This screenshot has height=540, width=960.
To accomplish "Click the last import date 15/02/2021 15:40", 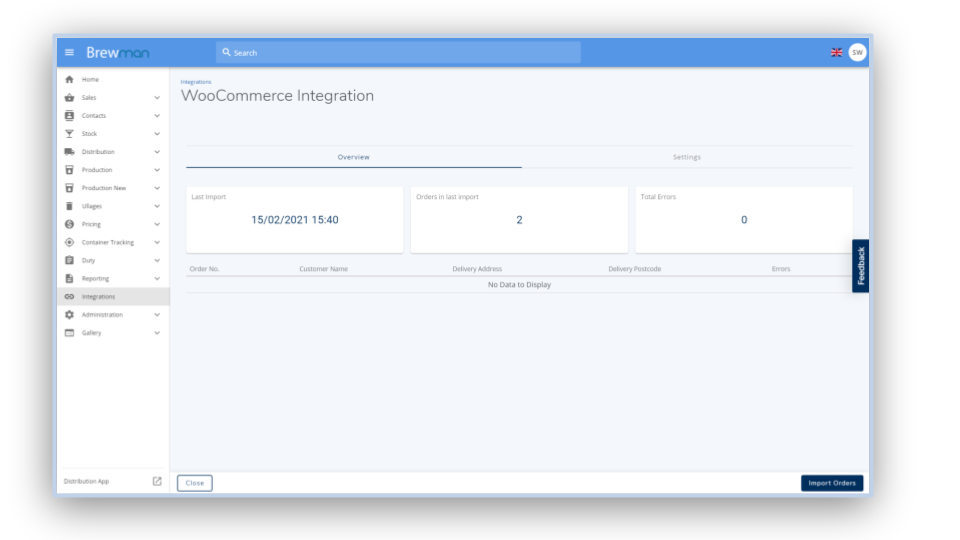I will [294, 220].
